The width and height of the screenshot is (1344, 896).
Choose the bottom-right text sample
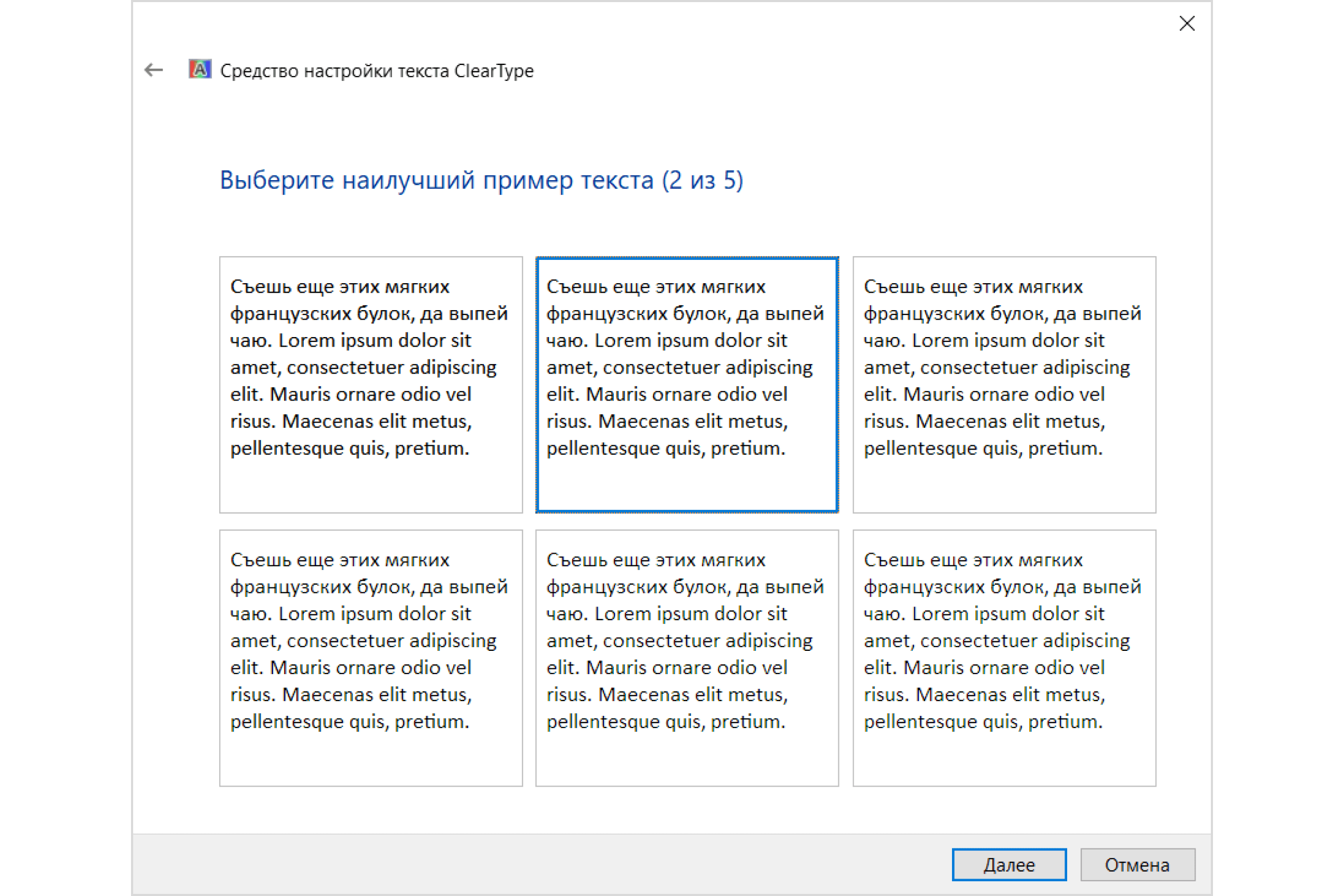pyautogui.click(x=1004, y=658)
